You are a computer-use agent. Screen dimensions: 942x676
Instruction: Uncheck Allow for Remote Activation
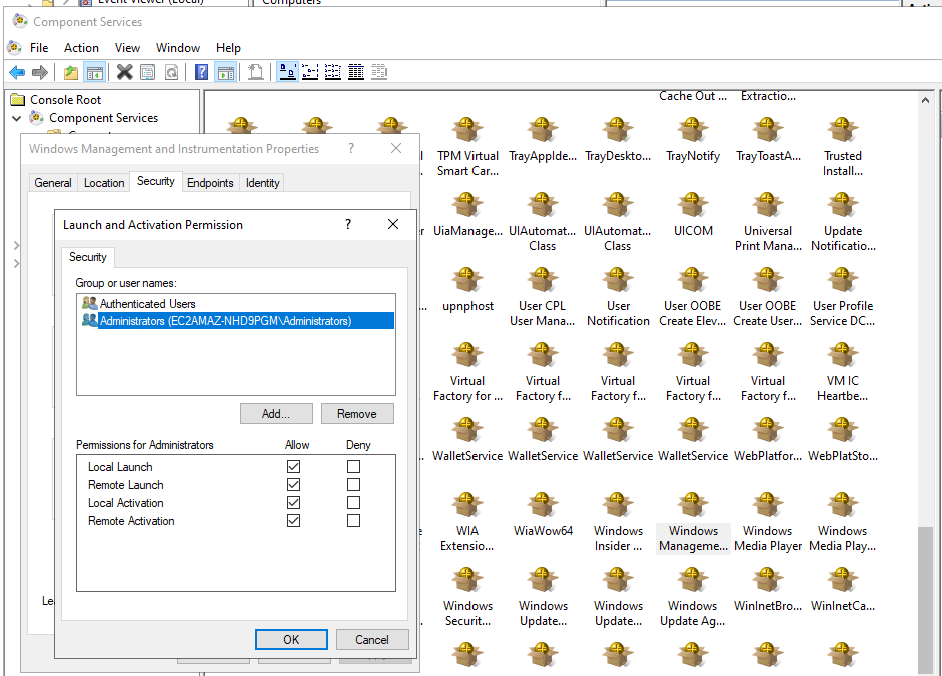point(293,521)
